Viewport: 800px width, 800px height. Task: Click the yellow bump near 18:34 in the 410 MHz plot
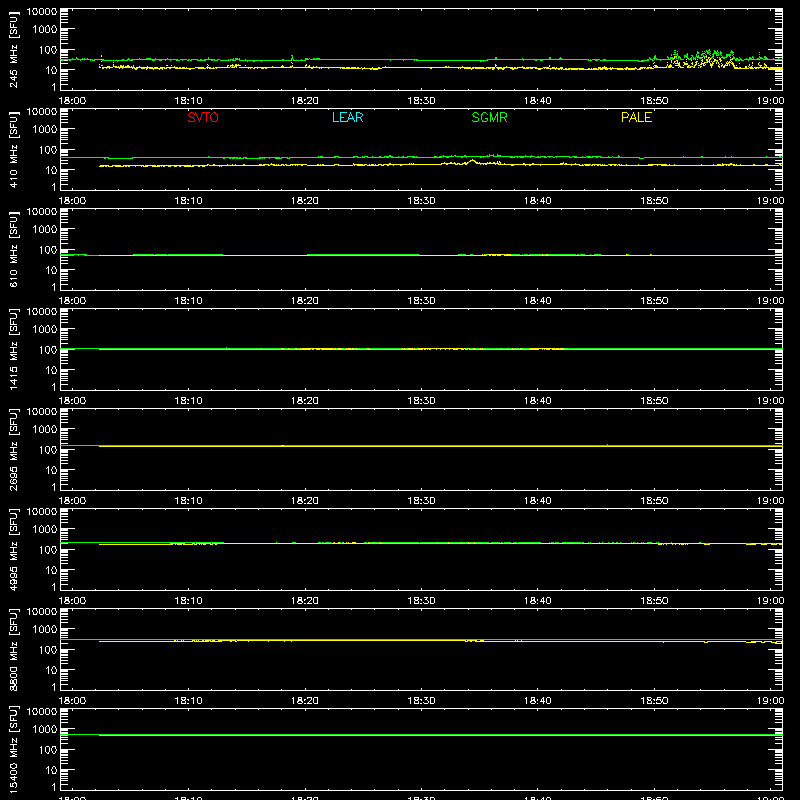472,162
